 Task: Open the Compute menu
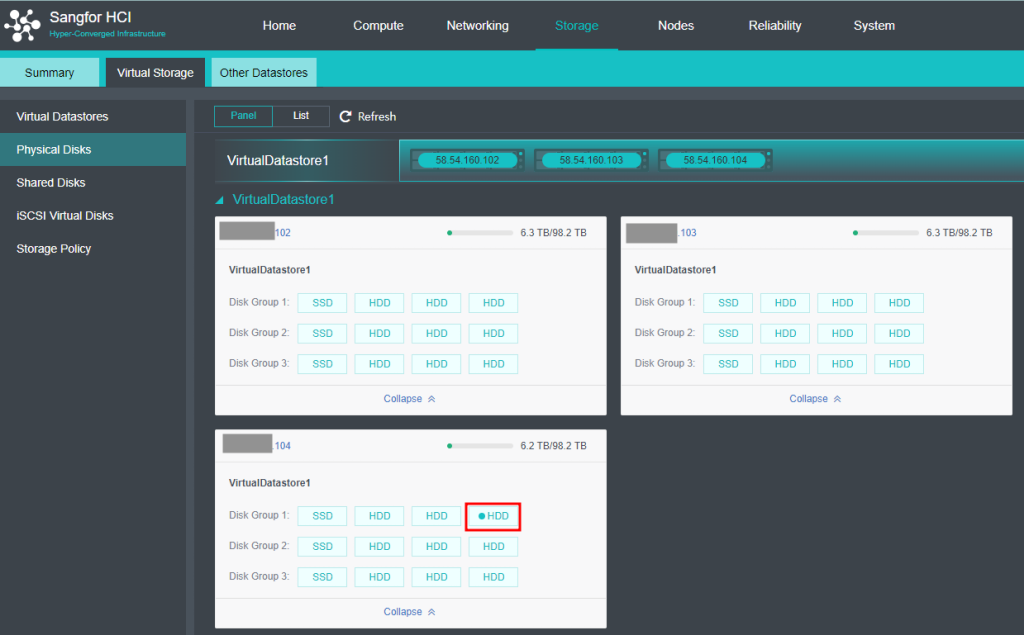coord(378,25)
